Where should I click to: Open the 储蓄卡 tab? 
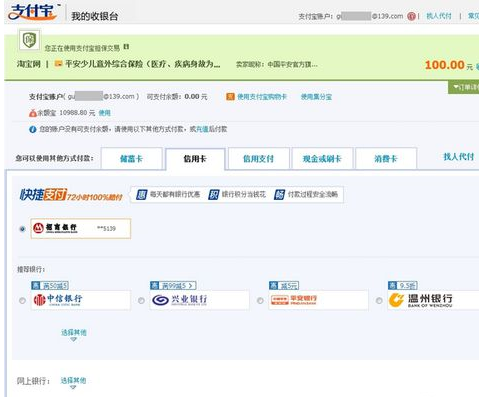pos(131,159)
